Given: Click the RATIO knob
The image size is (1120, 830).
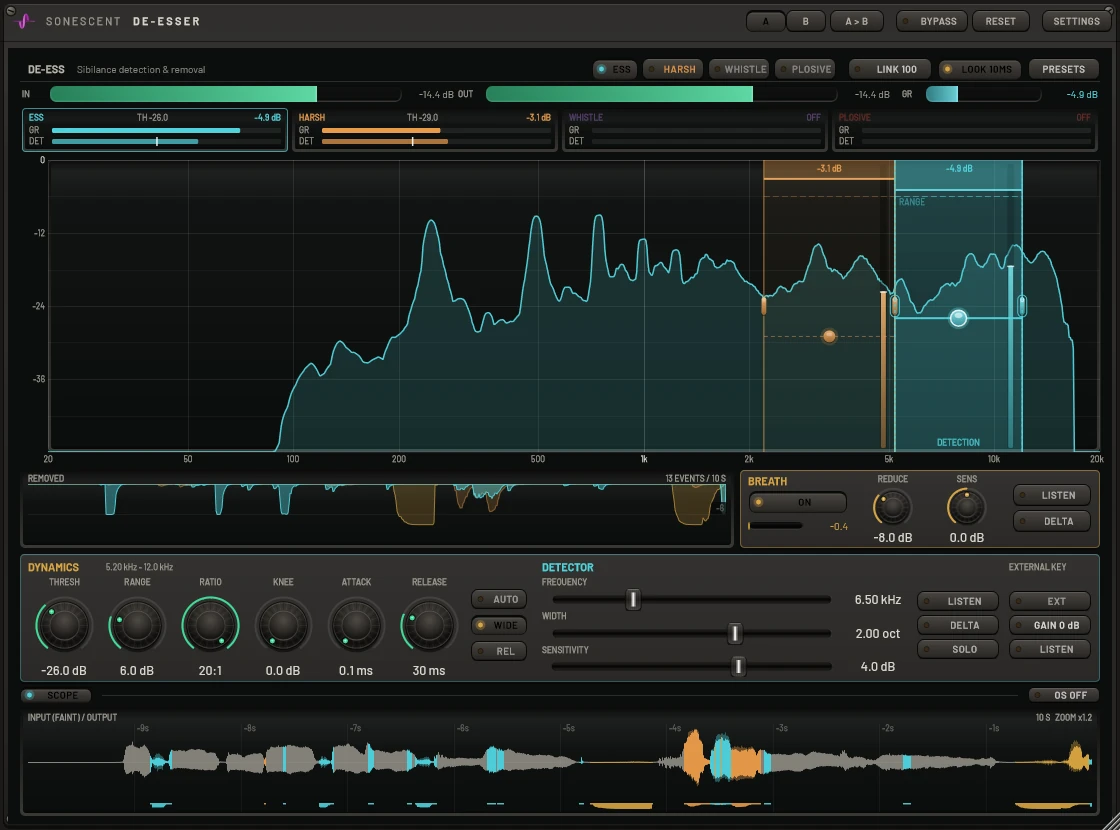Looking at the screenshot, I should pyautogui.click(x=210, y=626).
